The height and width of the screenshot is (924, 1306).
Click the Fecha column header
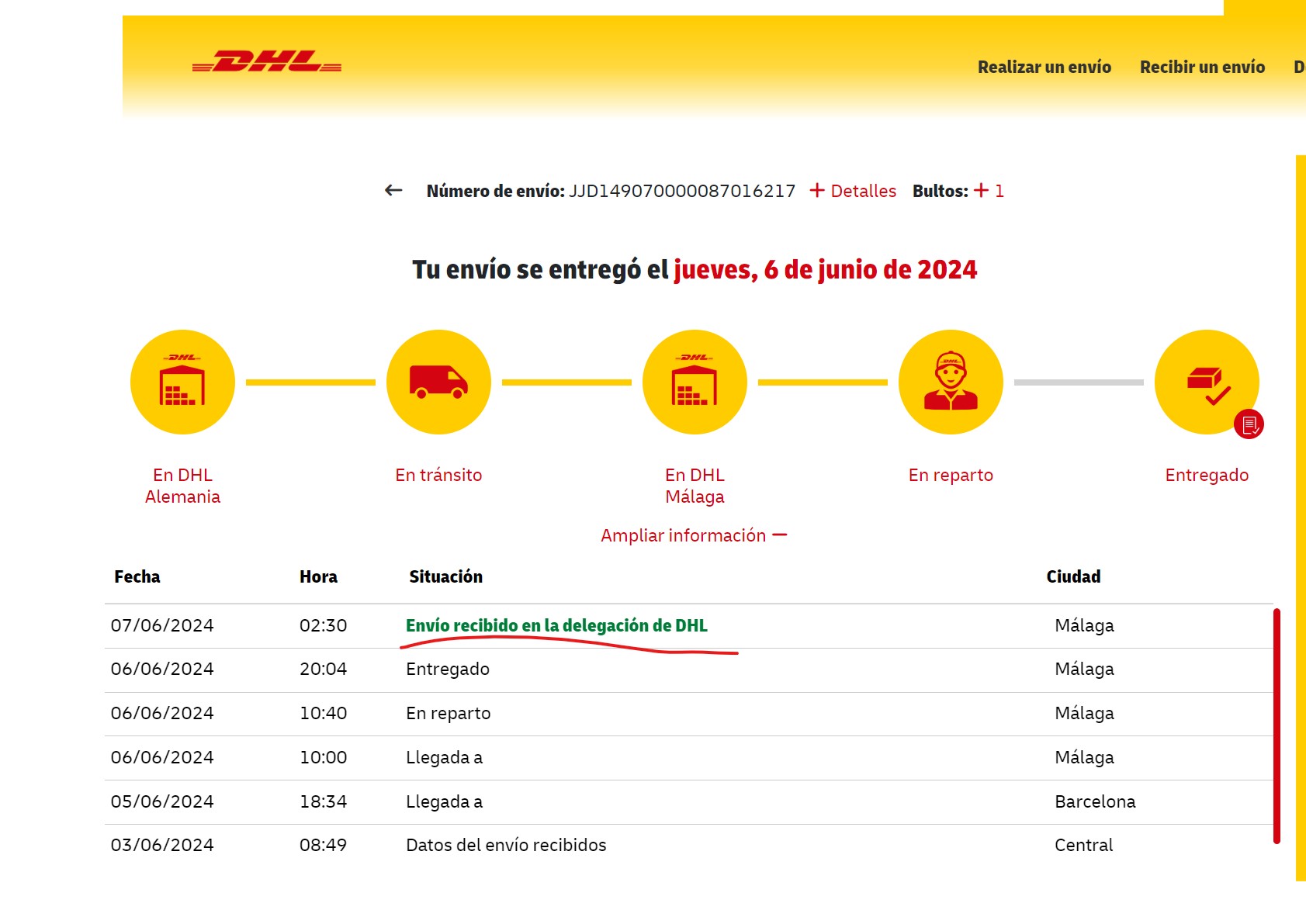[x=137, y=576]
